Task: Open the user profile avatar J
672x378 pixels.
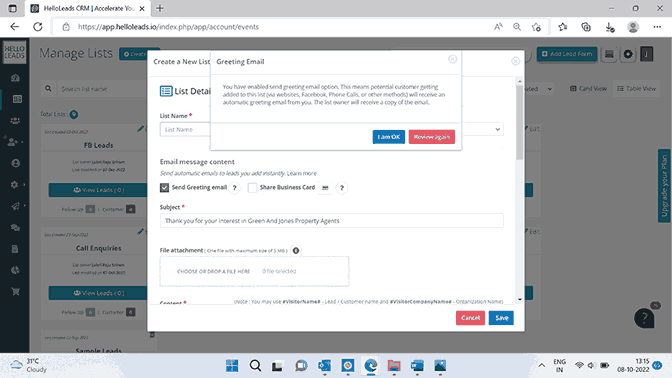Action: click(x=647, y=54)
